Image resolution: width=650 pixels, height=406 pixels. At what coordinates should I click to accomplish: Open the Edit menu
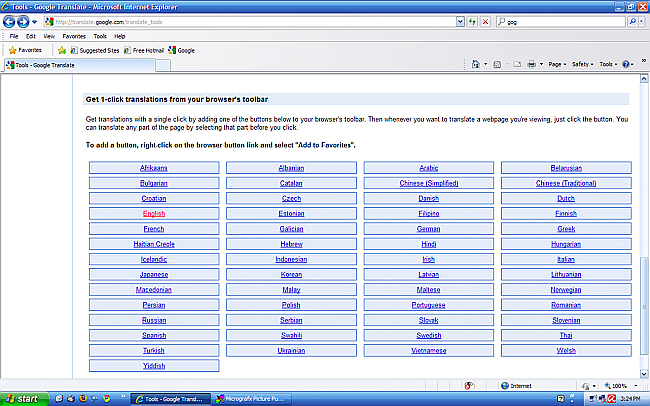31,36
